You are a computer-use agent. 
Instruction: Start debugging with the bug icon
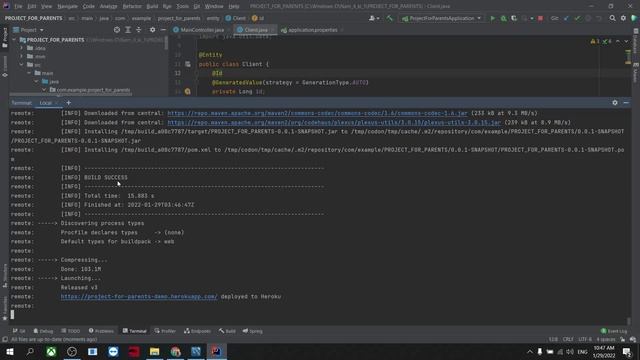point(503,18)
